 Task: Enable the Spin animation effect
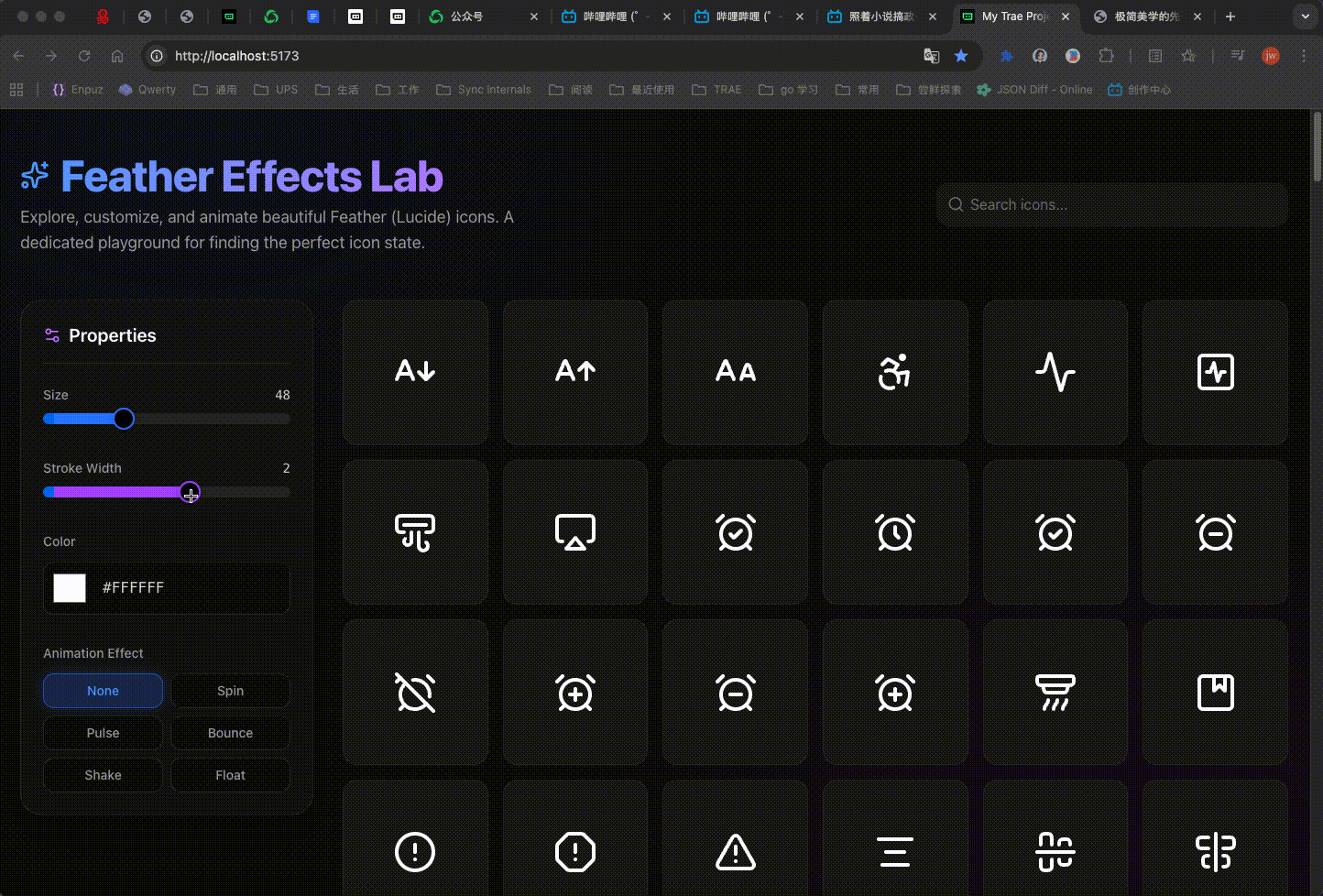click(x=230, y=691)
